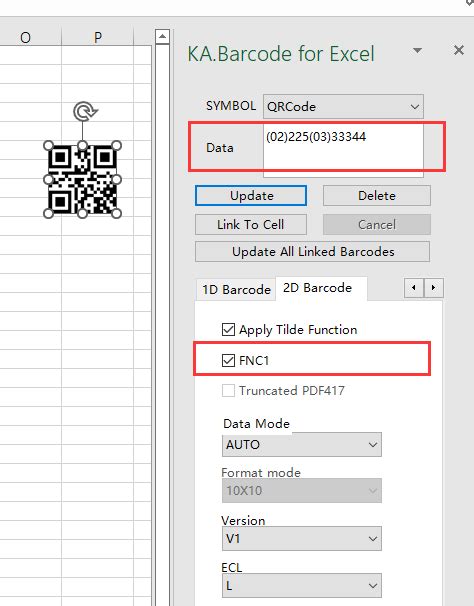Click the top-left resize handle of the QR code
Image resolution: width=474 pixels, height=606 pixels.
point(48,146)
